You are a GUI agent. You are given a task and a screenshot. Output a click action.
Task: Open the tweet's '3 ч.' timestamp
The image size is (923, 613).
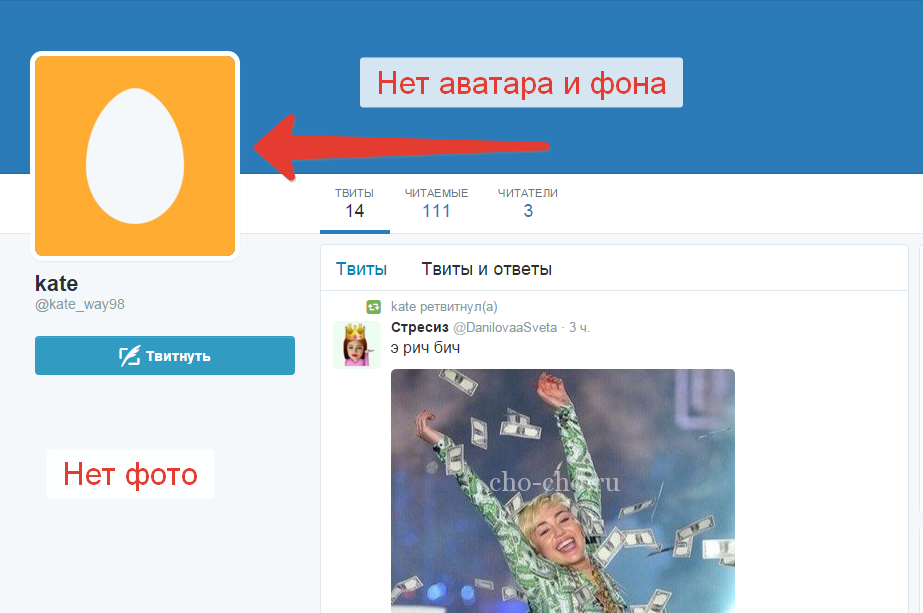[580, 327]
